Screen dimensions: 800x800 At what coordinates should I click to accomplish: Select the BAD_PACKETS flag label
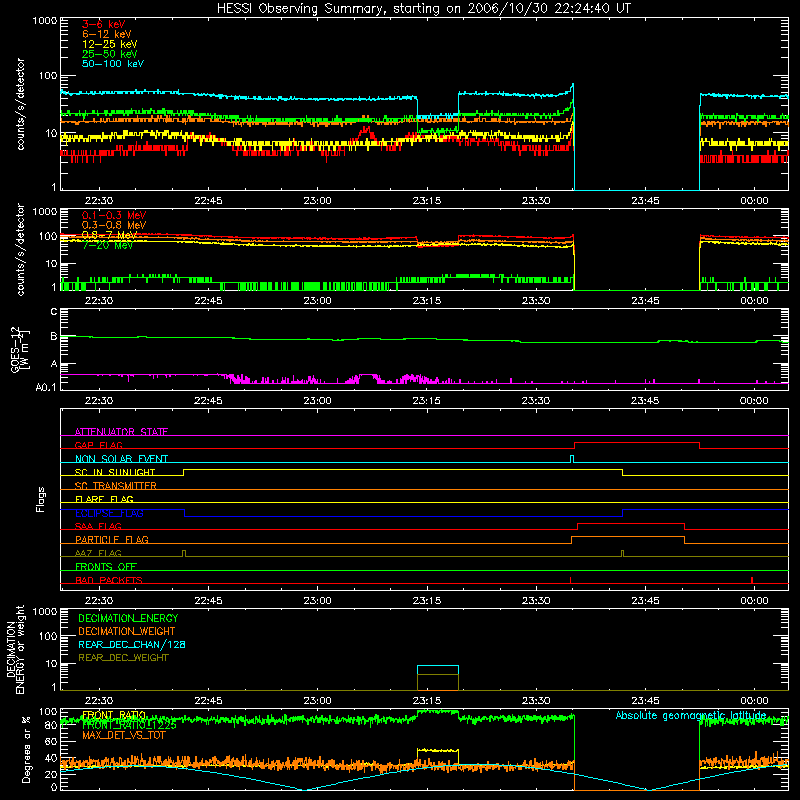(109, 580)
